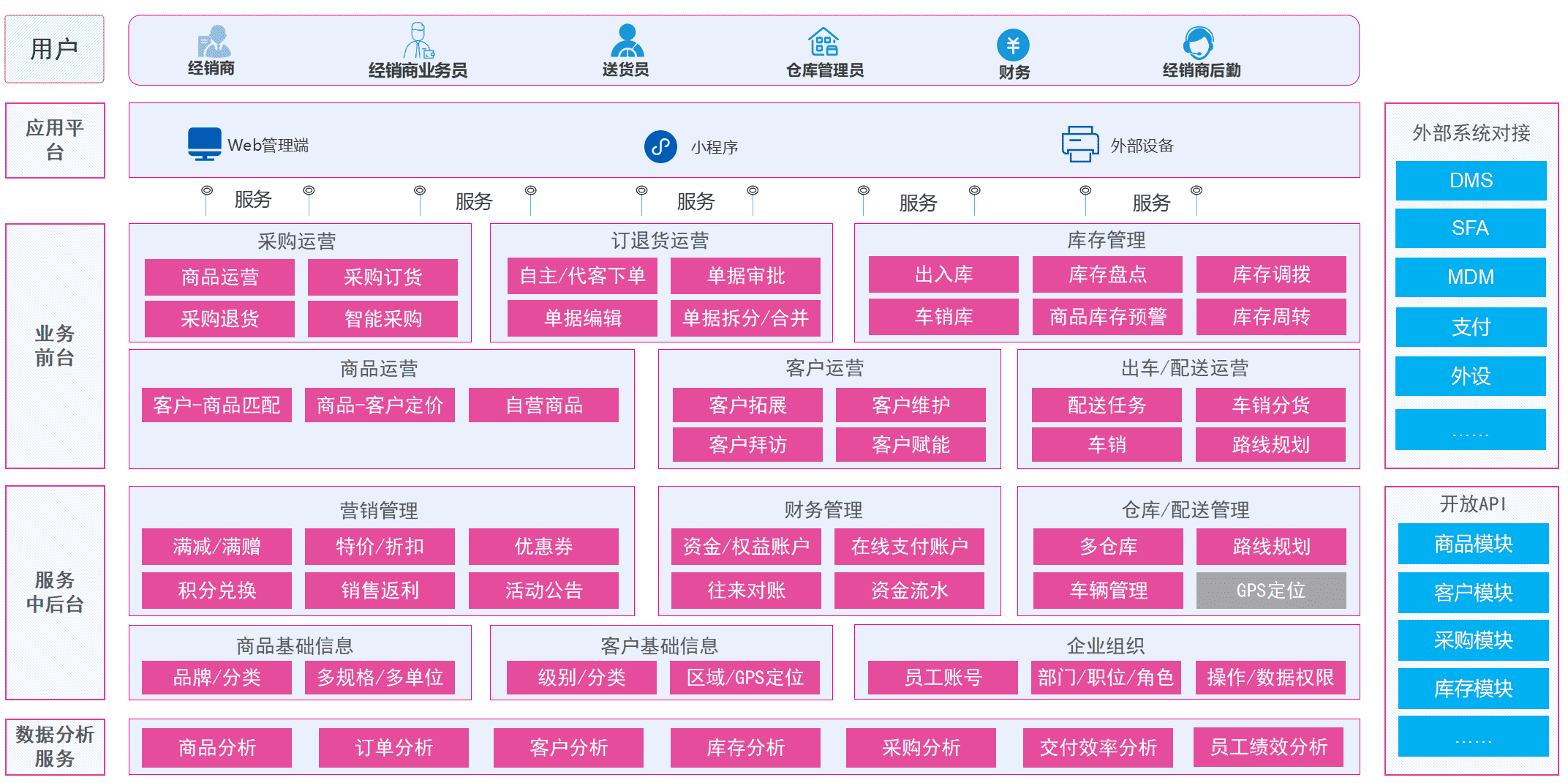This screenshot has height=783, width=1568.
Task: Click the 经销商 dealer user icon
Action: click(x=214, y=42)
